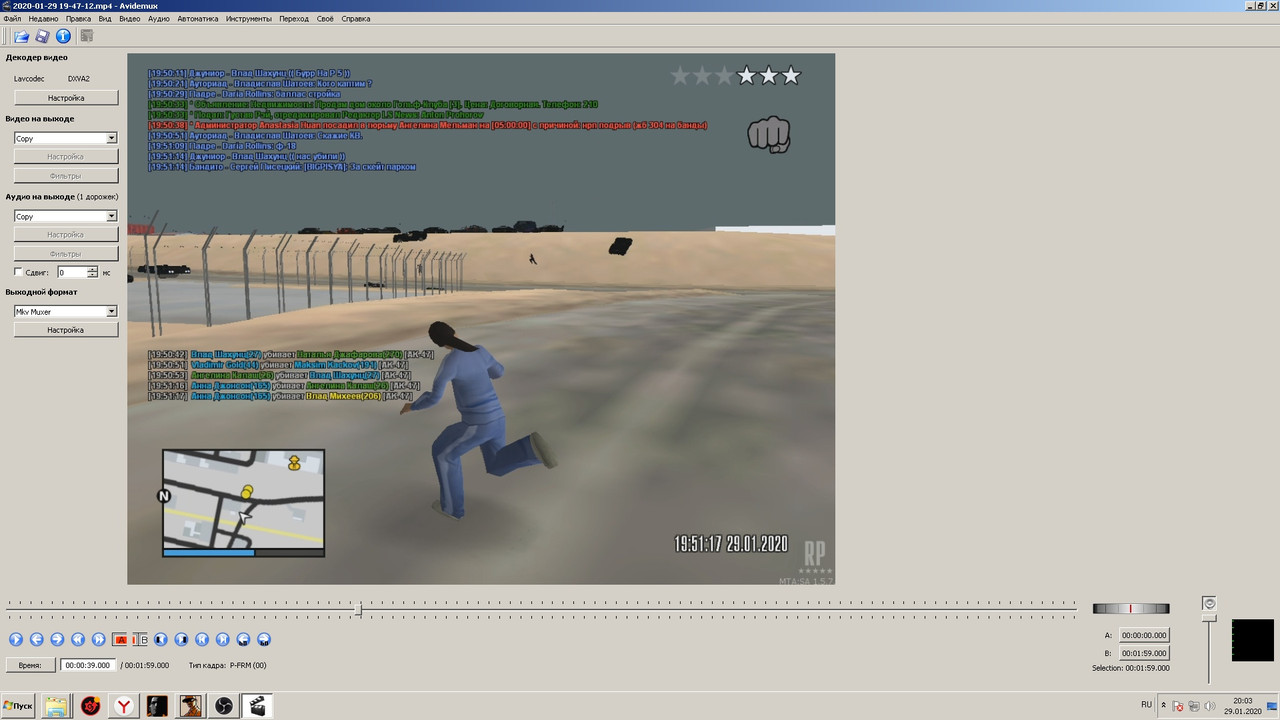Open Windows Explorer from taskbar

click(x=56, y=706)
